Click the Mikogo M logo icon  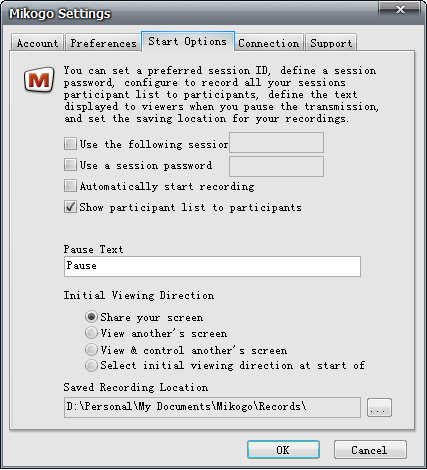pyautogui.click(x=39, y=79)
